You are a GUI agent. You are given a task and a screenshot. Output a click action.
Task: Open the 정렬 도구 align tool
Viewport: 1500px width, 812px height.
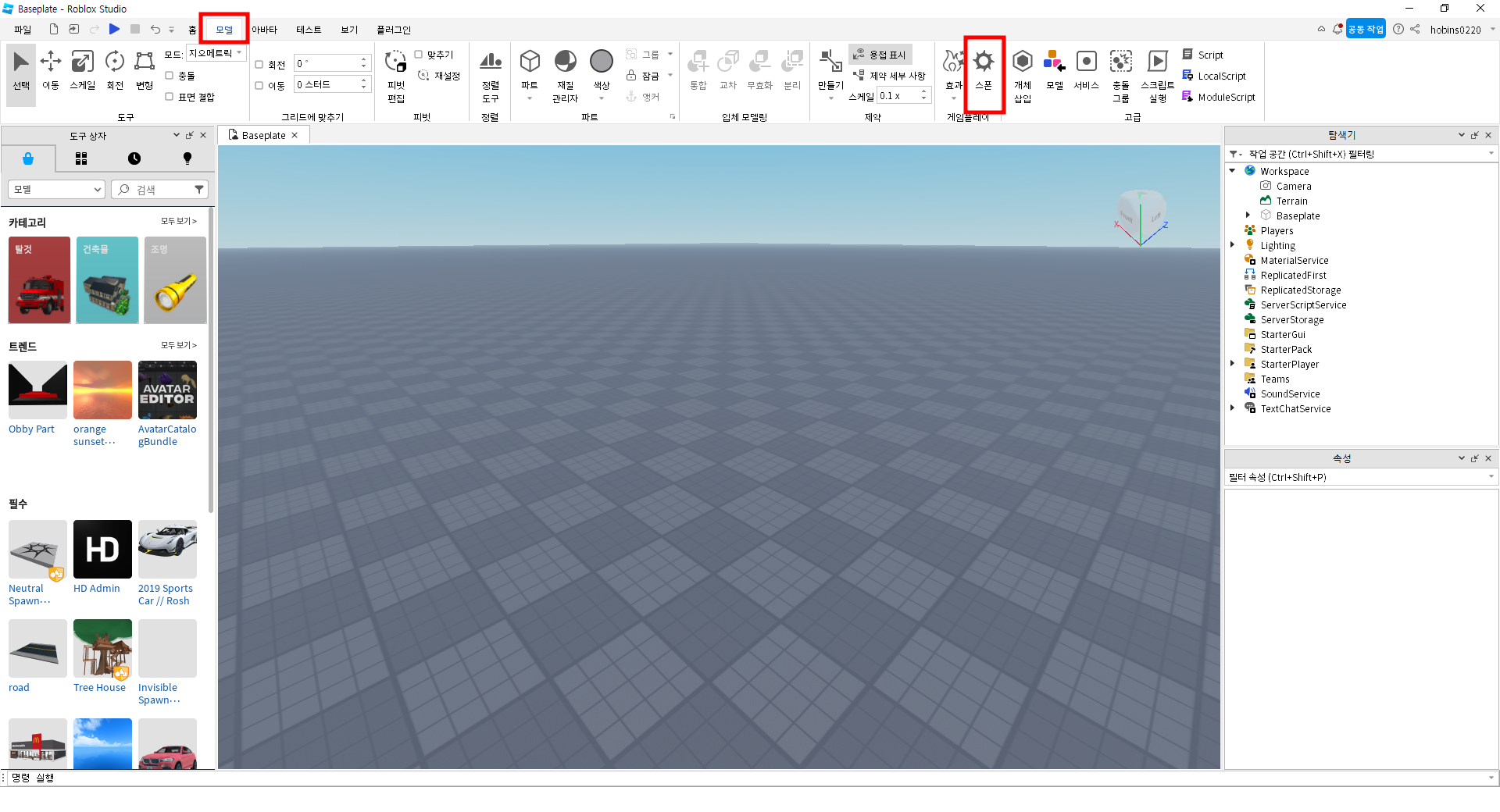tap(490, 77)
